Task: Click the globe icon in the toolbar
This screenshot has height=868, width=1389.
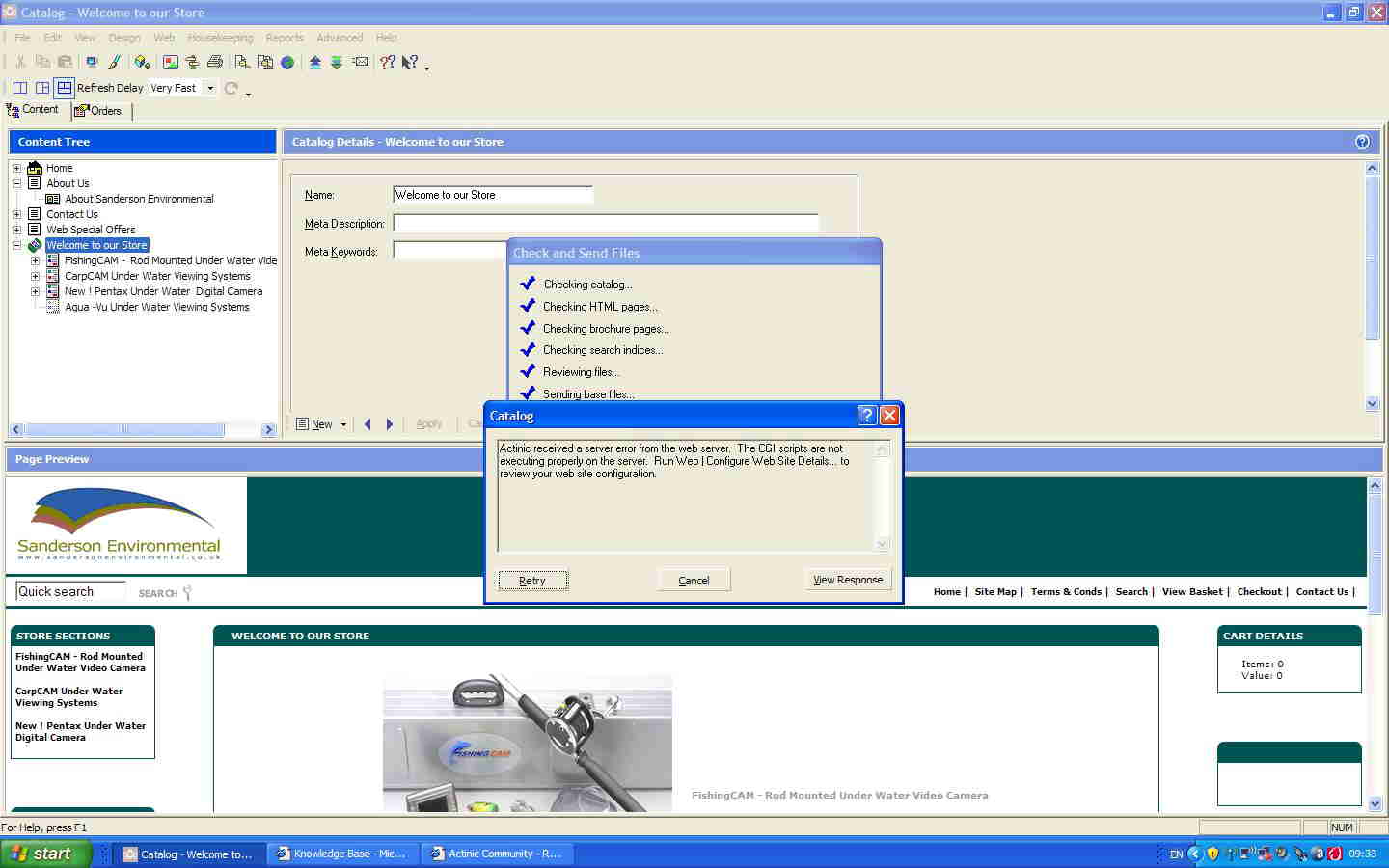Action: point(287,62)
